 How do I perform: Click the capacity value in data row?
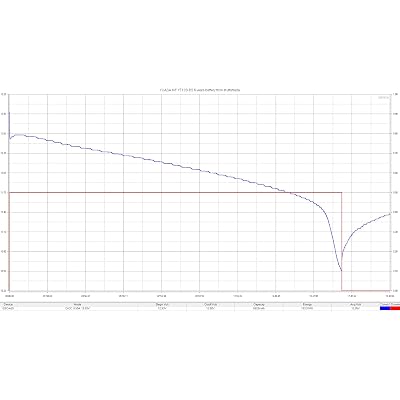pyautogui.click(x=259, y=309)
